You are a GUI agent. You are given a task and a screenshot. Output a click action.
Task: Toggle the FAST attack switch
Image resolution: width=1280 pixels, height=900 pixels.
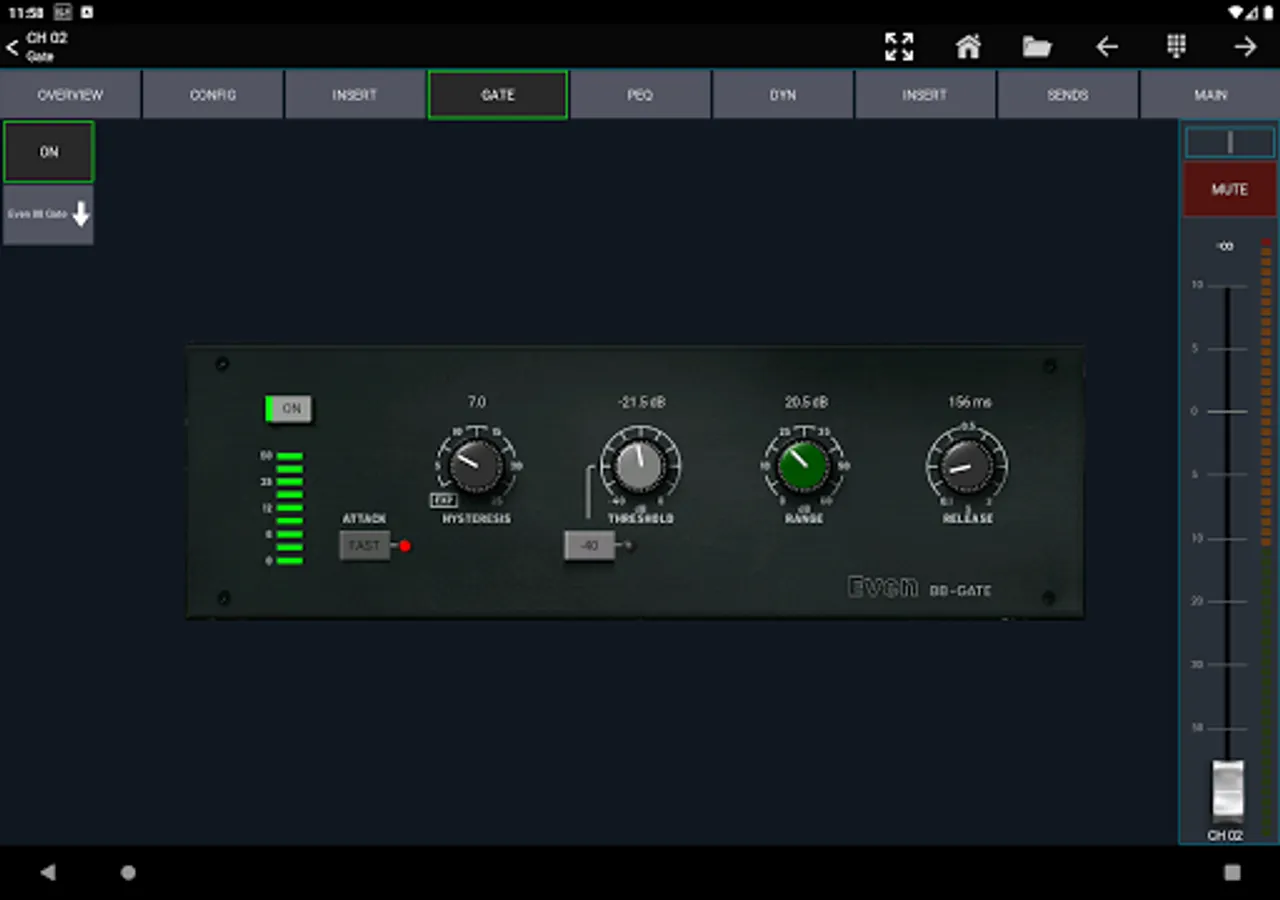[365, 545]
